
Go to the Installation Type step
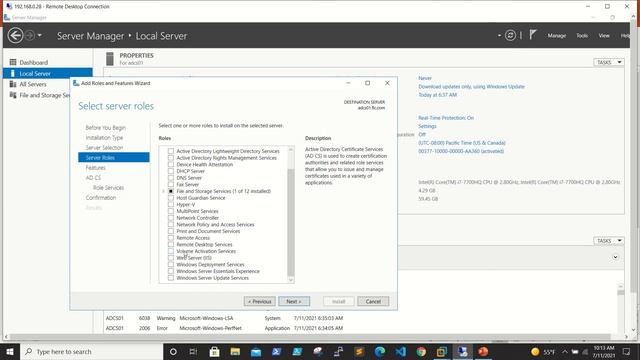pos(104,138)
